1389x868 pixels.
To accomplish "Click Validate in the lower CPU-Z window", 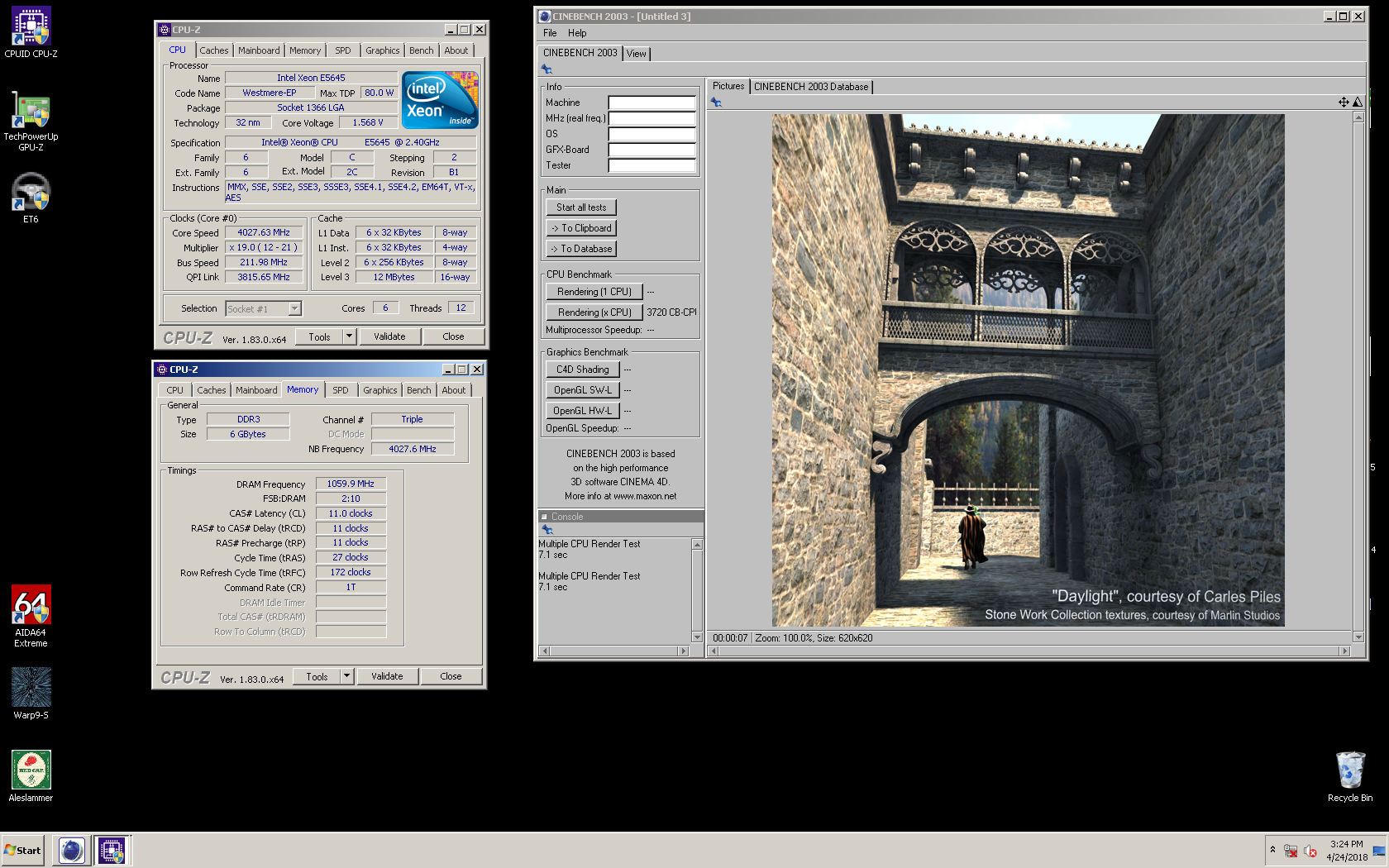I will [387, 676].
